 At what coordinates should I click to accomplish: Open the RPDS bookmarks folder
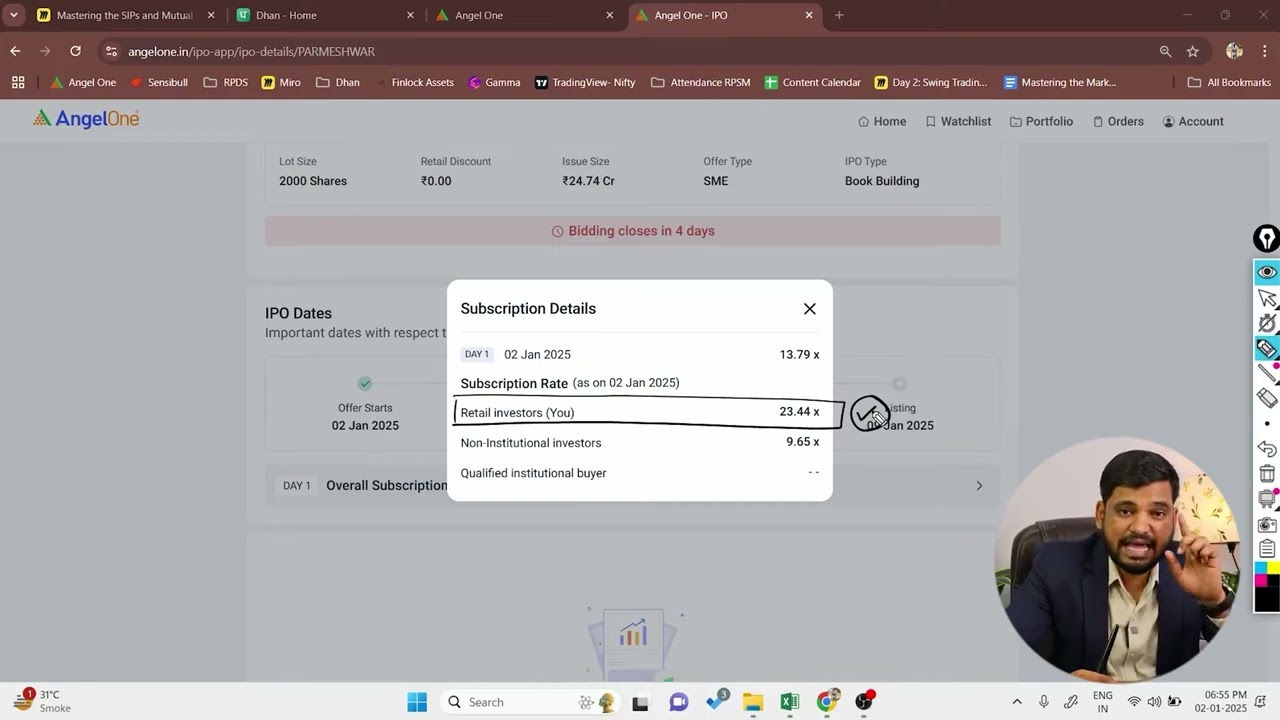pos(225,82)
